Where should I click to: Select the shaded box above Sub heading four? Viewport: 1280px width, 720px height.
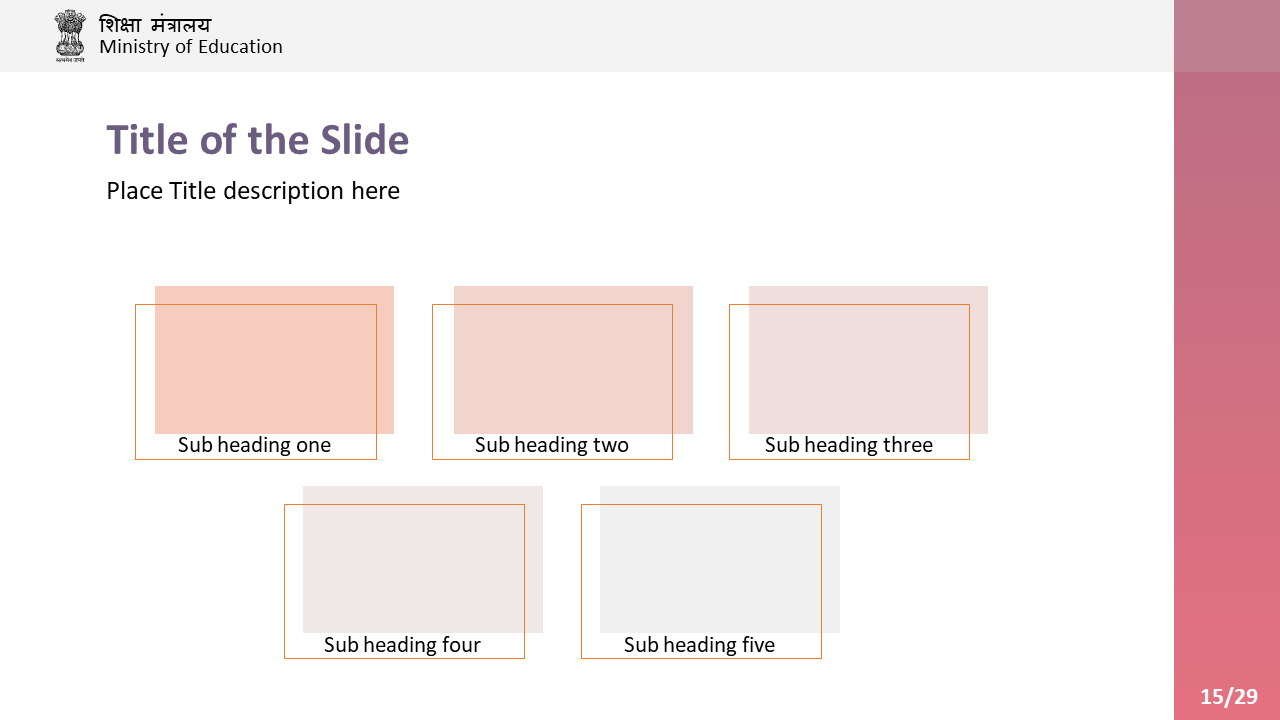click(423, 560)
